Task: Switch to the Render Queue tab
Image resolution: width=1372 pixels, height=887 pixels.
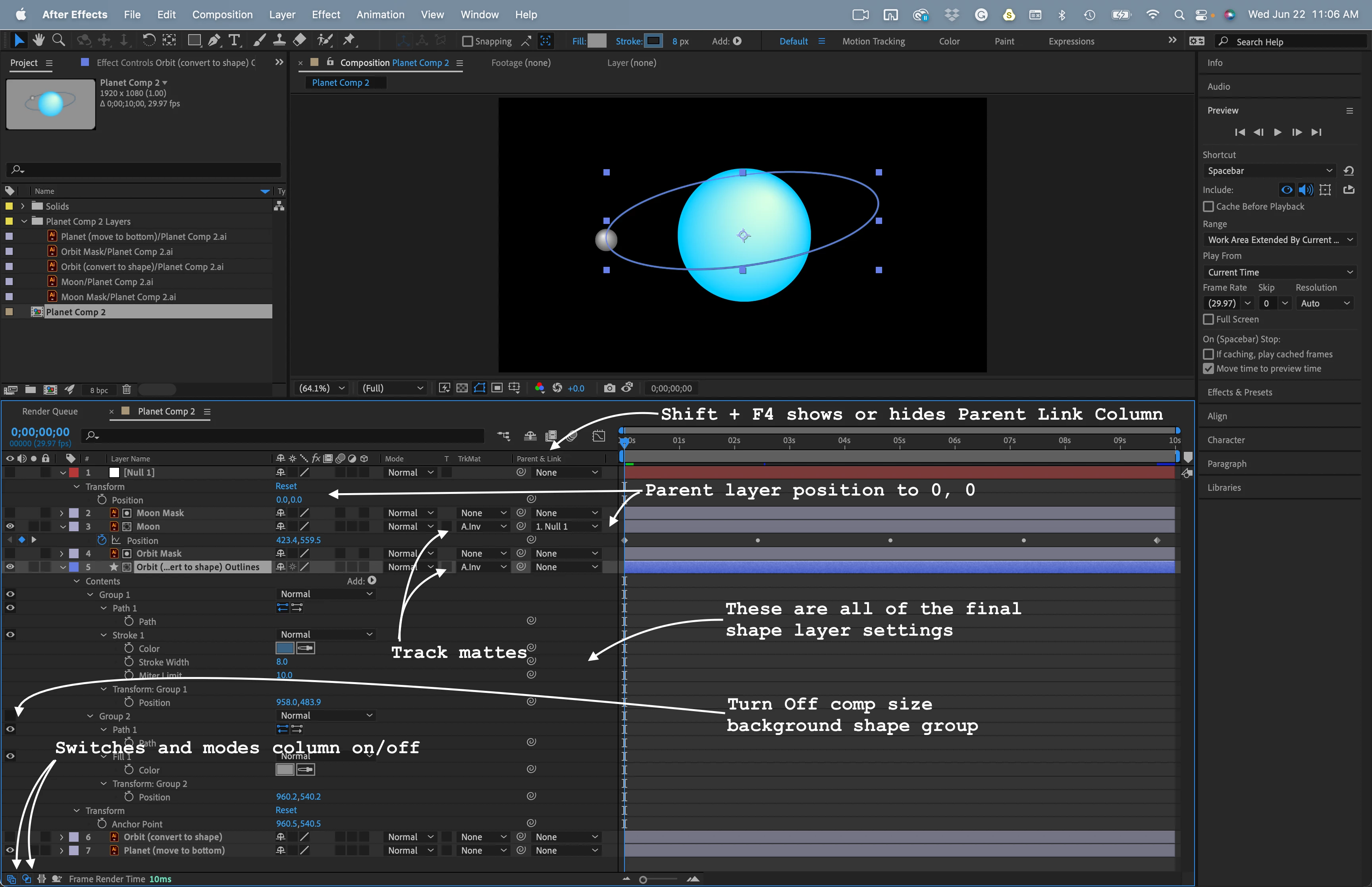Action: (50, 411)
